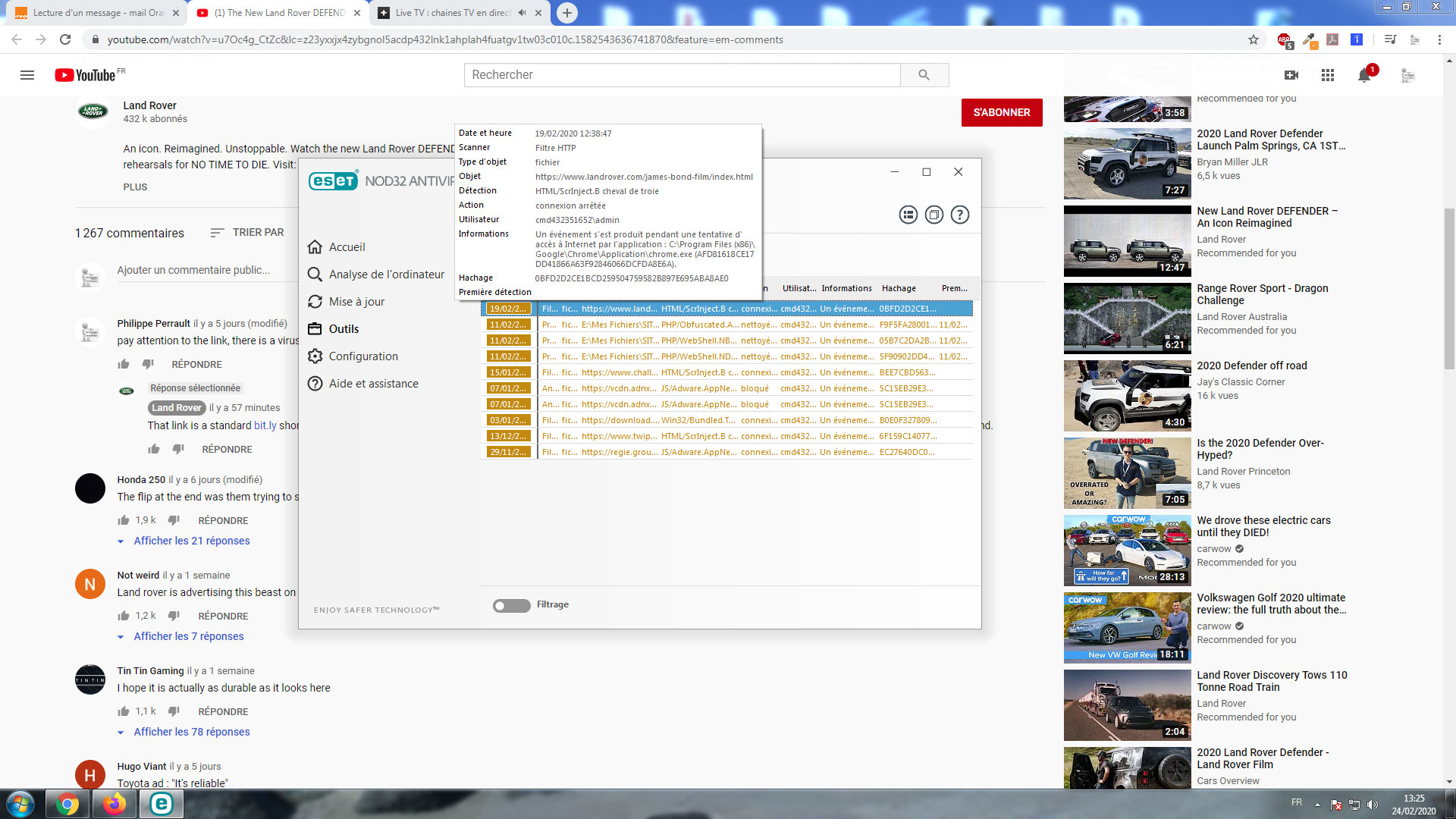Click the S'ABONNER subscribe button
The width and height of the screenshot is (1456, 819).
[x=1002, y=112]
